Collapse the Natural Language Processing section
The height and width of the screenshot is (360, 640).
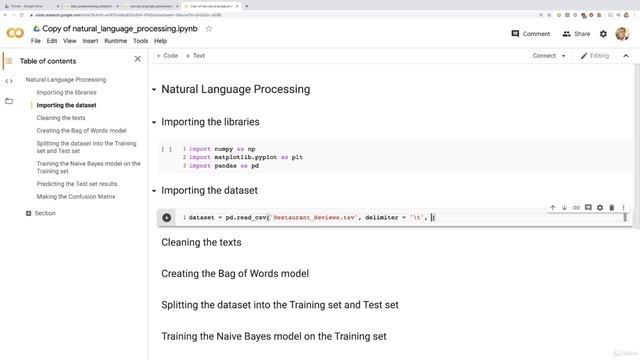click(x=154, y=89)
